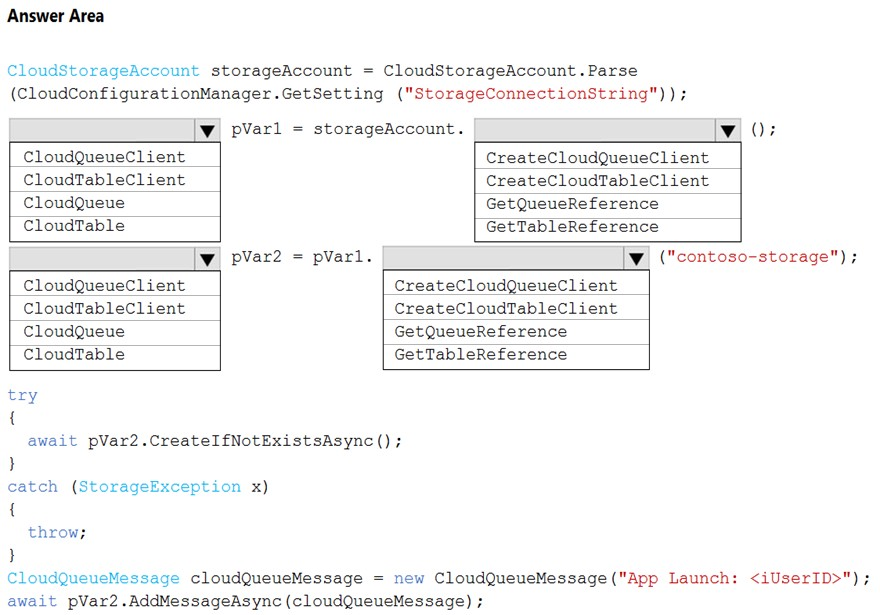Choose CreateCloudTableClient in storageAccount method list

click(x=608, y=181)
